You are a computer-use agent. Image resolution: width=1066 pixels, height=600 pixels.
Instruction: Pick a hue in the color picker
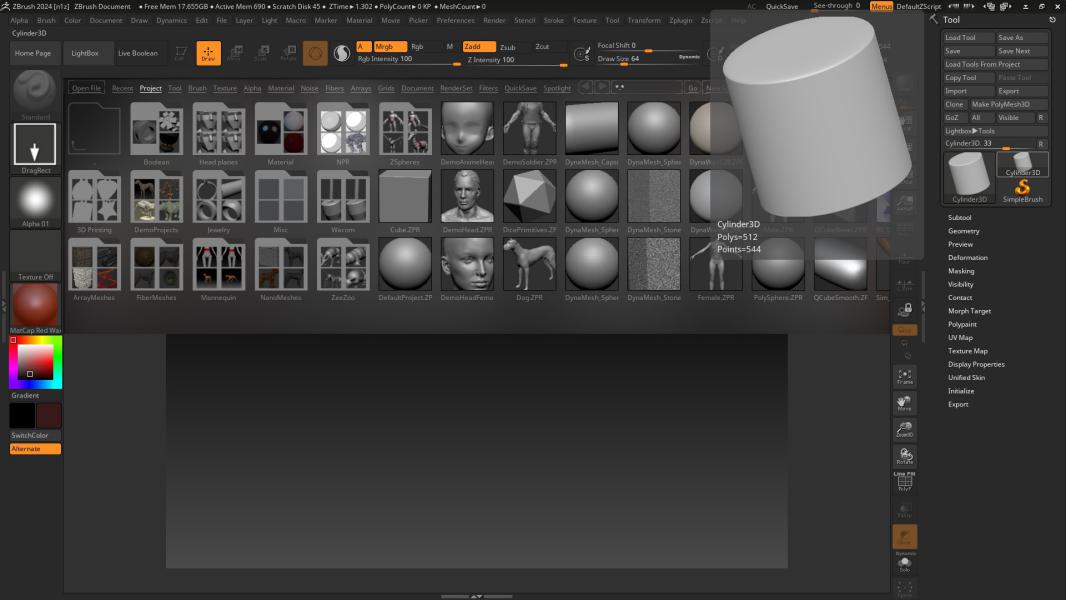pos(35,362)
